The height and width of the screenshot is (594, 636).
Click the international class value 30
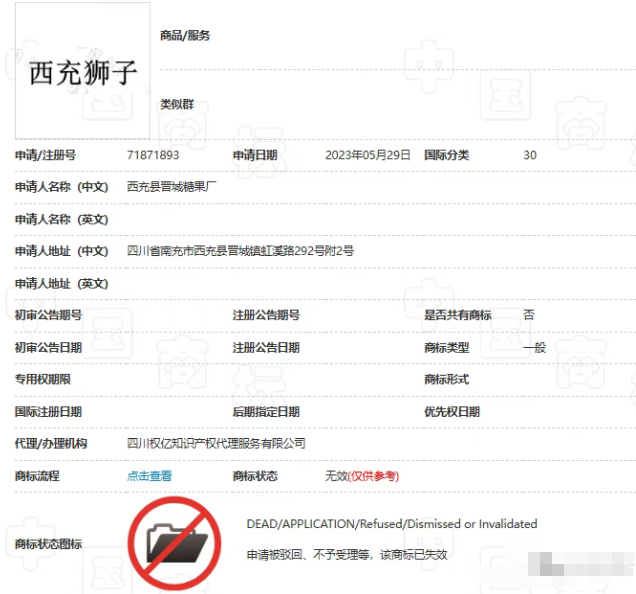click(530, 155)
